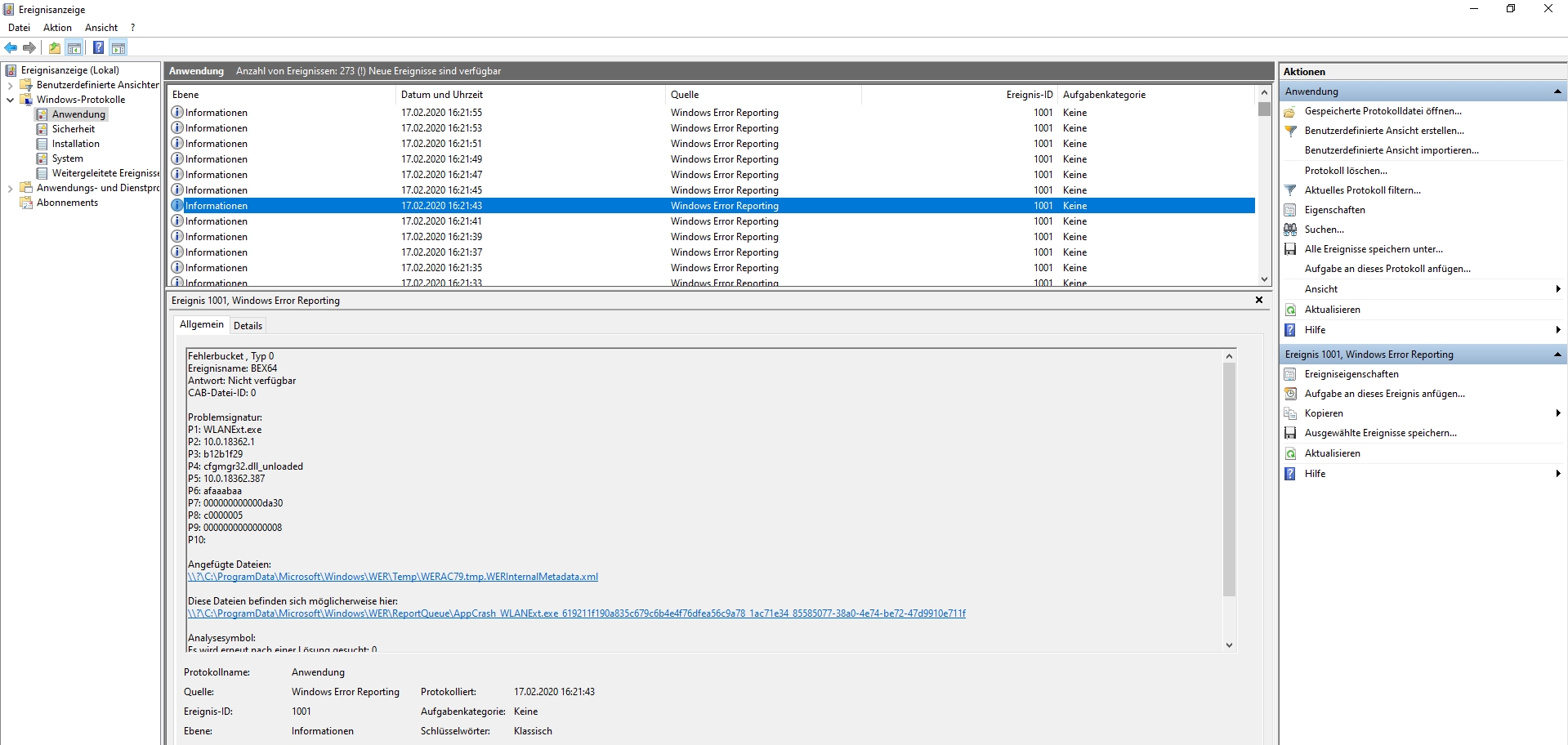Screen dimensions: 1568x745
Task: Click Aktualisieren icon under Anwendung section
Action: 1290,310
